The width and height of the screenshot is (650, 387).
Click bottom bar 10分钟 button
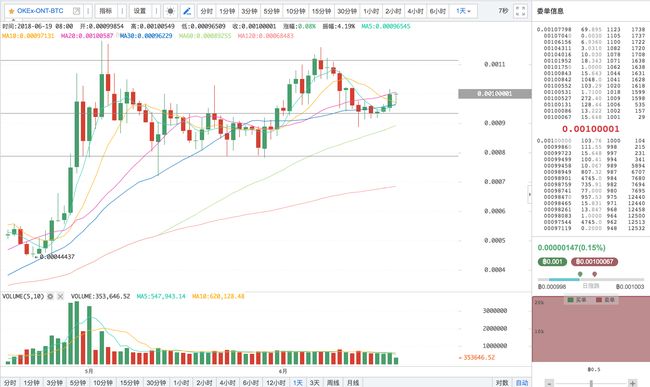click(x=103, y=382)
